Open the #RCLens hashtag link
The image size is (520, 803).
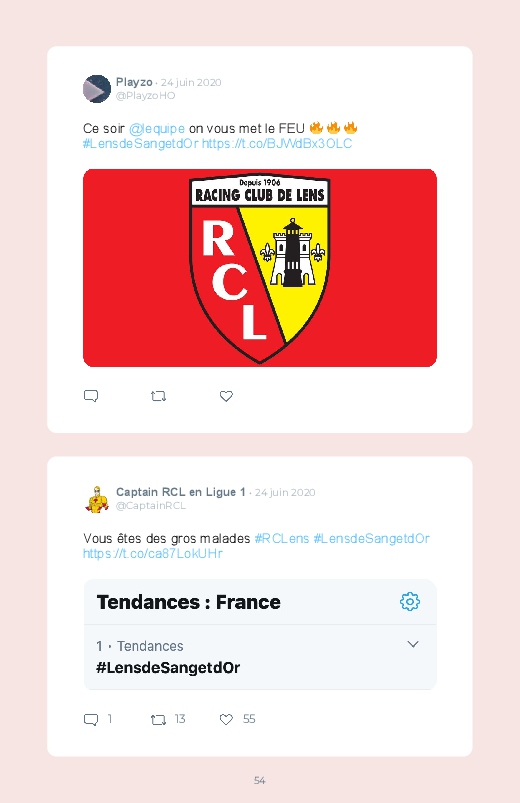tap(282, 538)
